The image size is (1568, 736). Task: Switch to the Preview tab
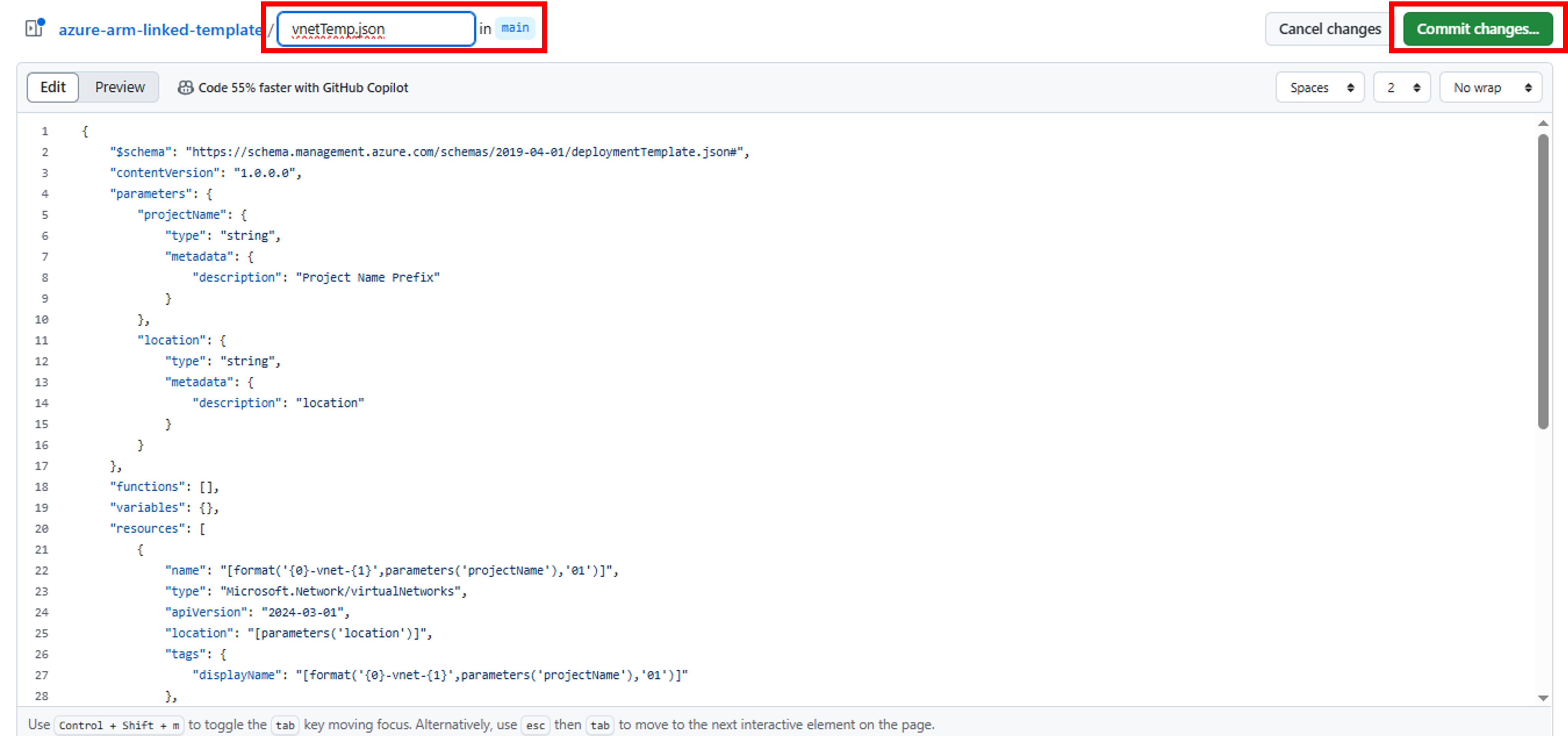[x=119, y=87]
